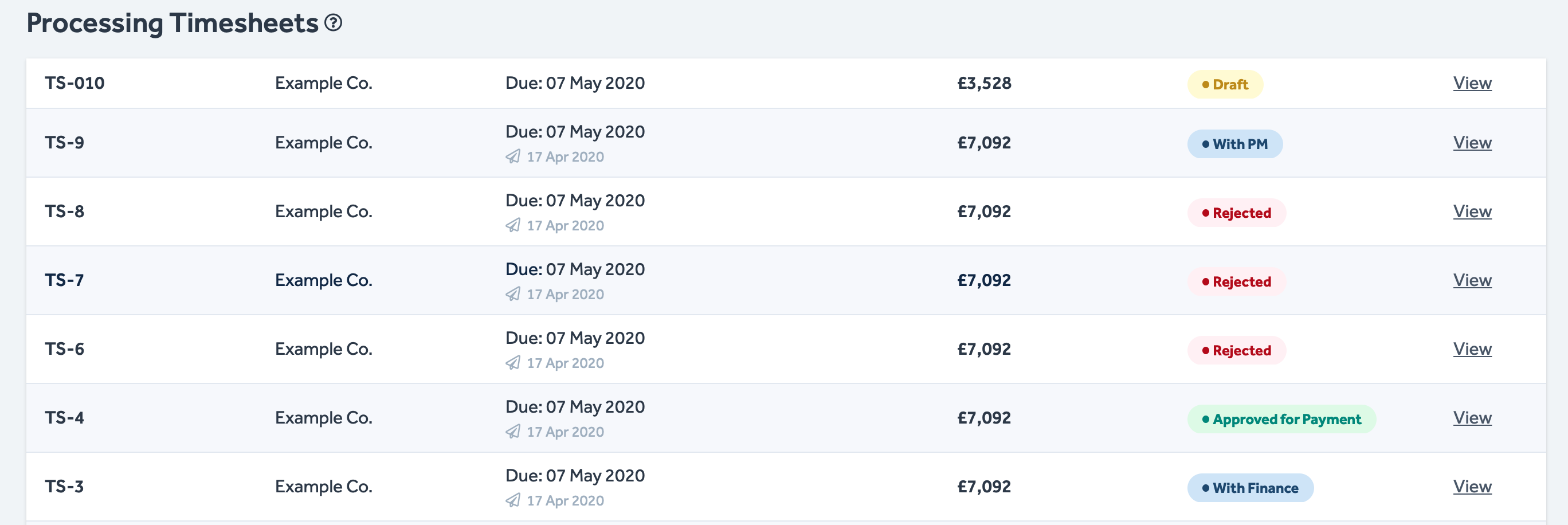This screenshot has width=1568, height=525.
Task: Click the With Finance status badge
Action: (x=1250, y=488)
